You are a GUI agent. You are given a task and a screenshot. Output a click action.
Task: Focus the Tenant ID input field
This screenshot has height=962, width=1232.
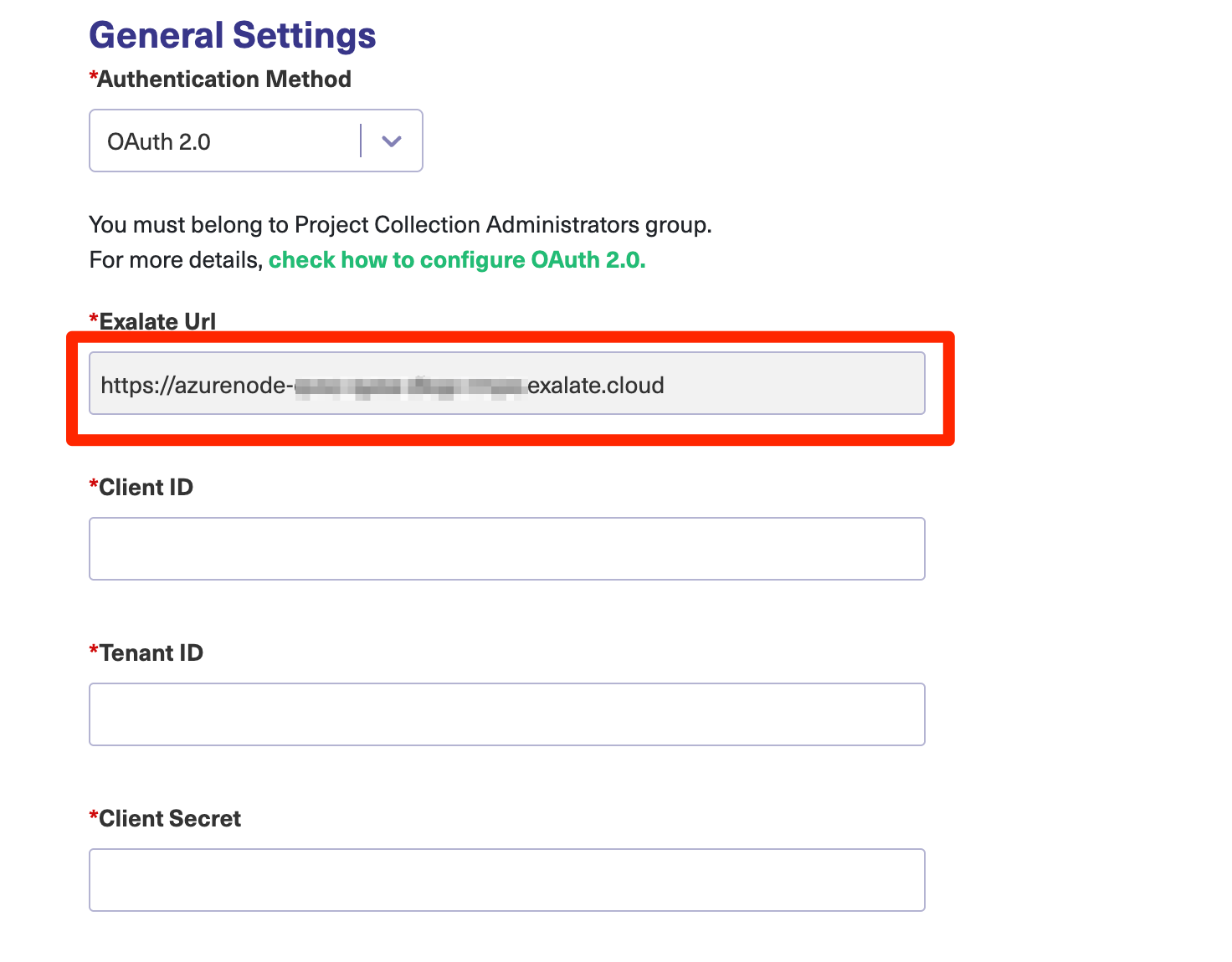[506, 714]
